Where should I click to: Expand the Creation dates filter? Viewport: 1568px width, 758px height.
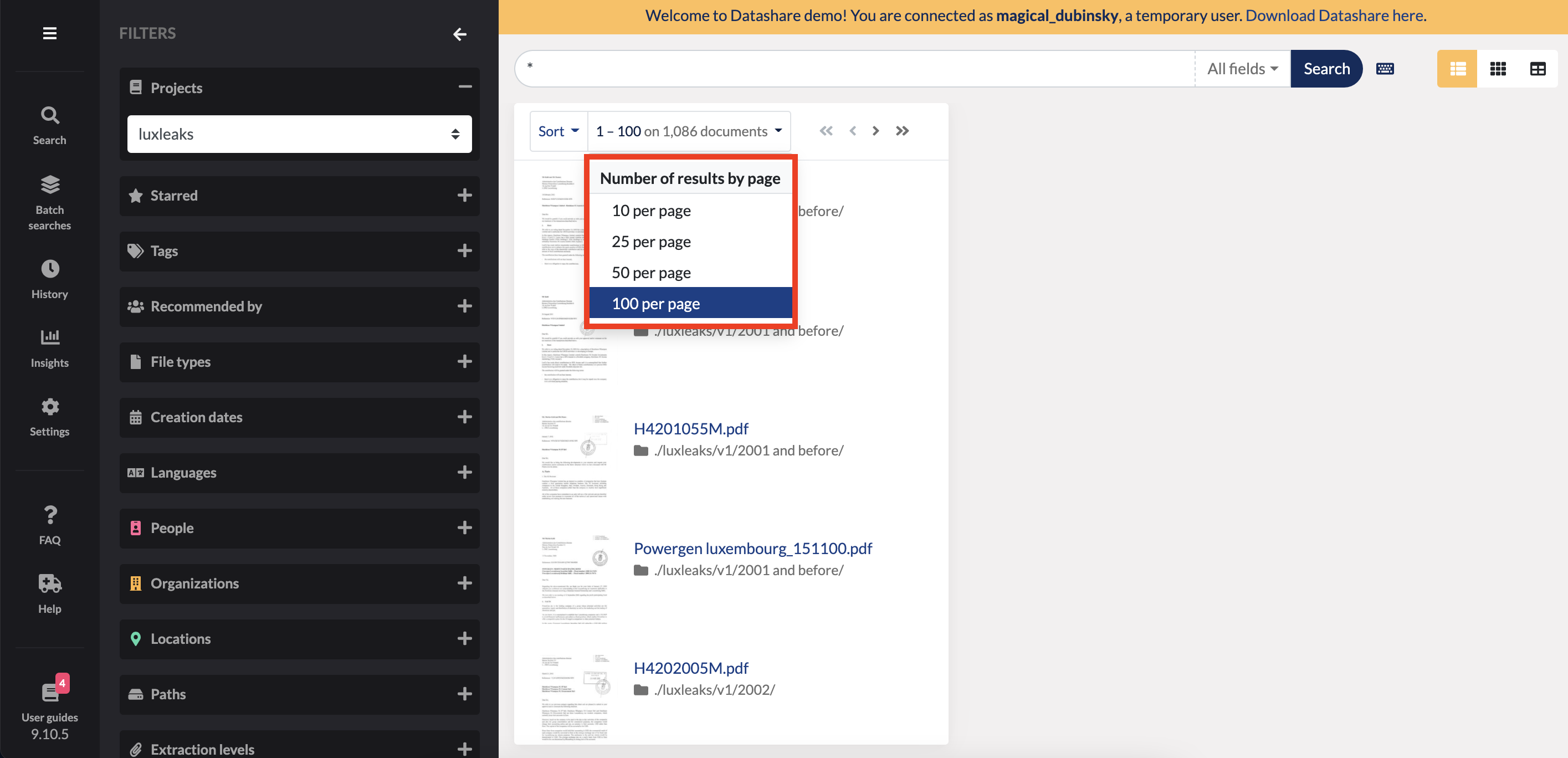[464, 417]
